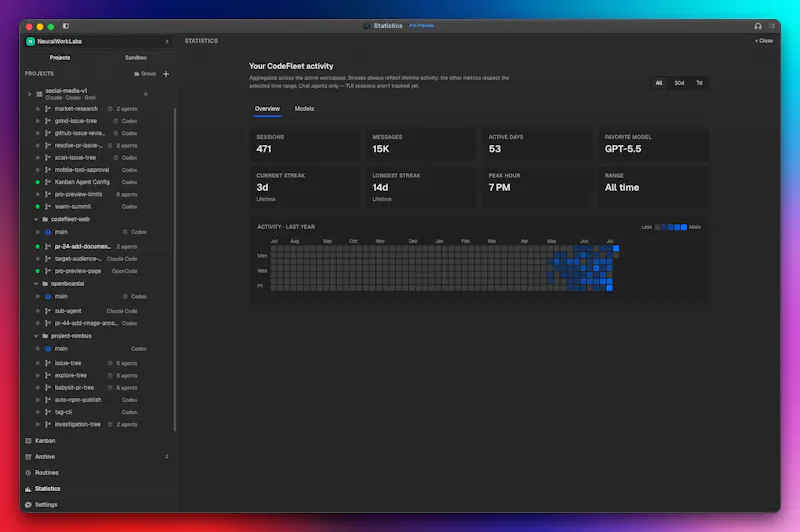Switch to the Sandbox tab
Viewport: 800px width, 532px height.
point(136,58)
